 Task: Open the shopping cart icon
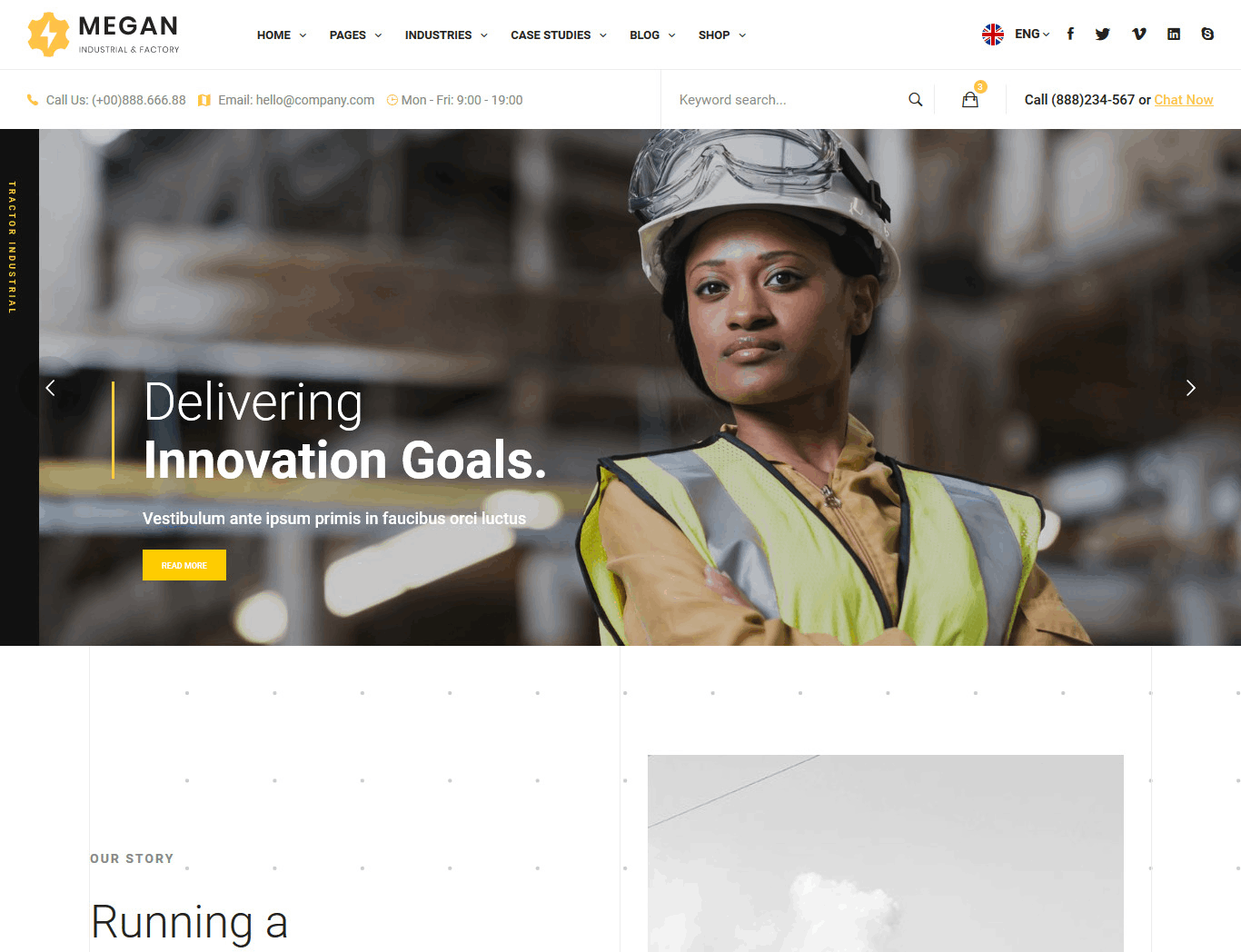coord(970,100)
